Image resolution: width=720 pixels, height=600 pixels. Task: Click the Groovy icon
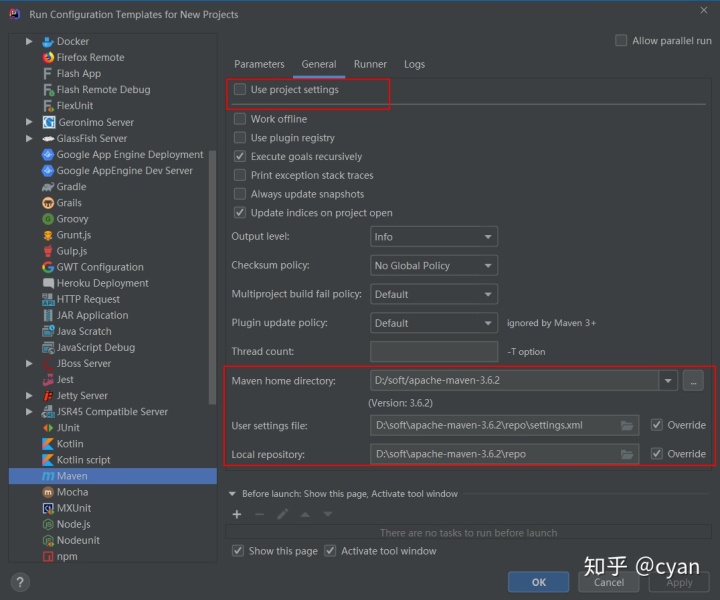coord(48,219)
